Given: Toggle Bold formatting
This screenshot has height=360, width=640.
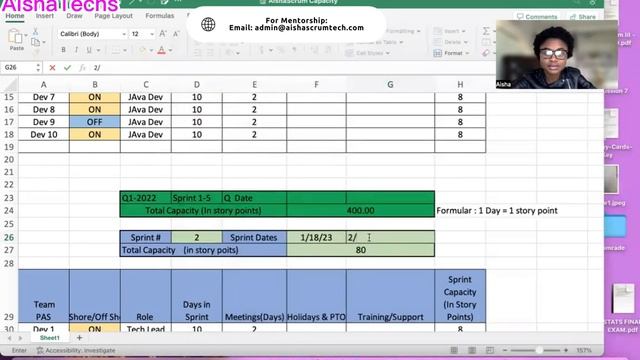Looking at the screenshot, I should click(x=63, y=50).
